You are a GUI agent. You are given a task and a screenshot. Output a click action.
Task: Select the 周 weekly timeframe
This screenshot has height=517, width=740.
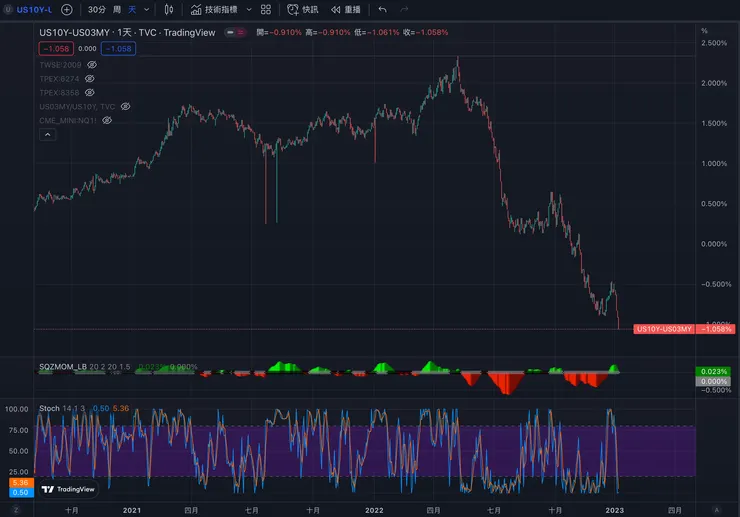[x=117, y=9]
